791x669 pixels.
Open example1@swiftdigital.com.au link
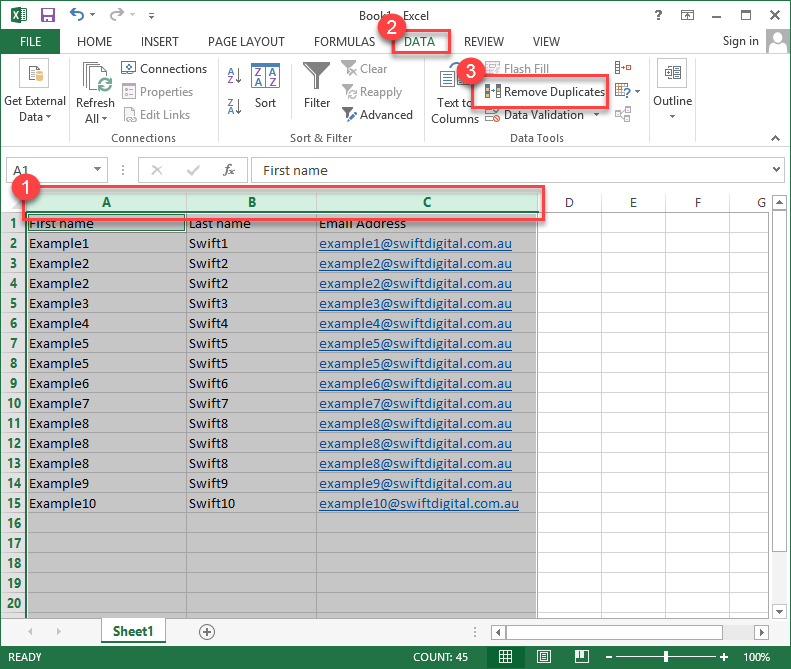pos(415,243)
